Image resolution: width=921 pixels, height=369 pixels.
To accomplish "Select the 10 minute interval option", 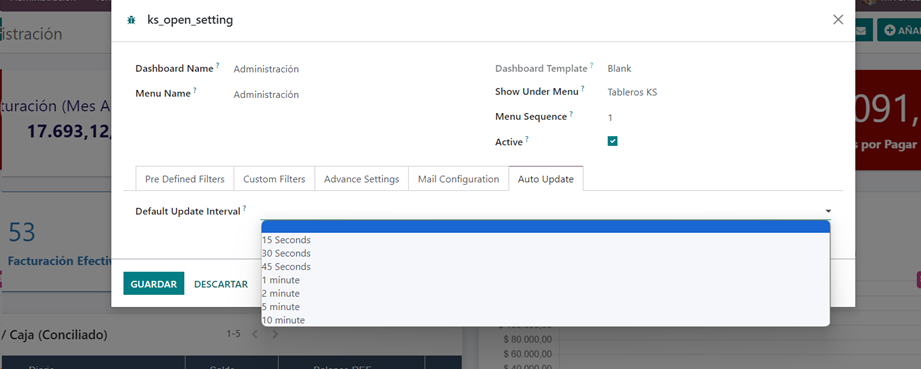I will tap(546, 320).
